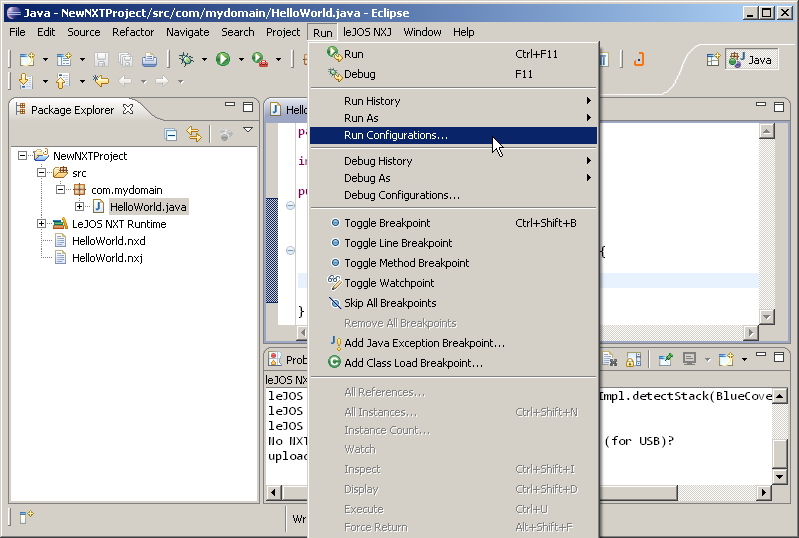Image resolution: width=799 pixels, height=538 pixels.
Task: Open Package Explorer view menu triangle
Action: click(x=248, y=130)
